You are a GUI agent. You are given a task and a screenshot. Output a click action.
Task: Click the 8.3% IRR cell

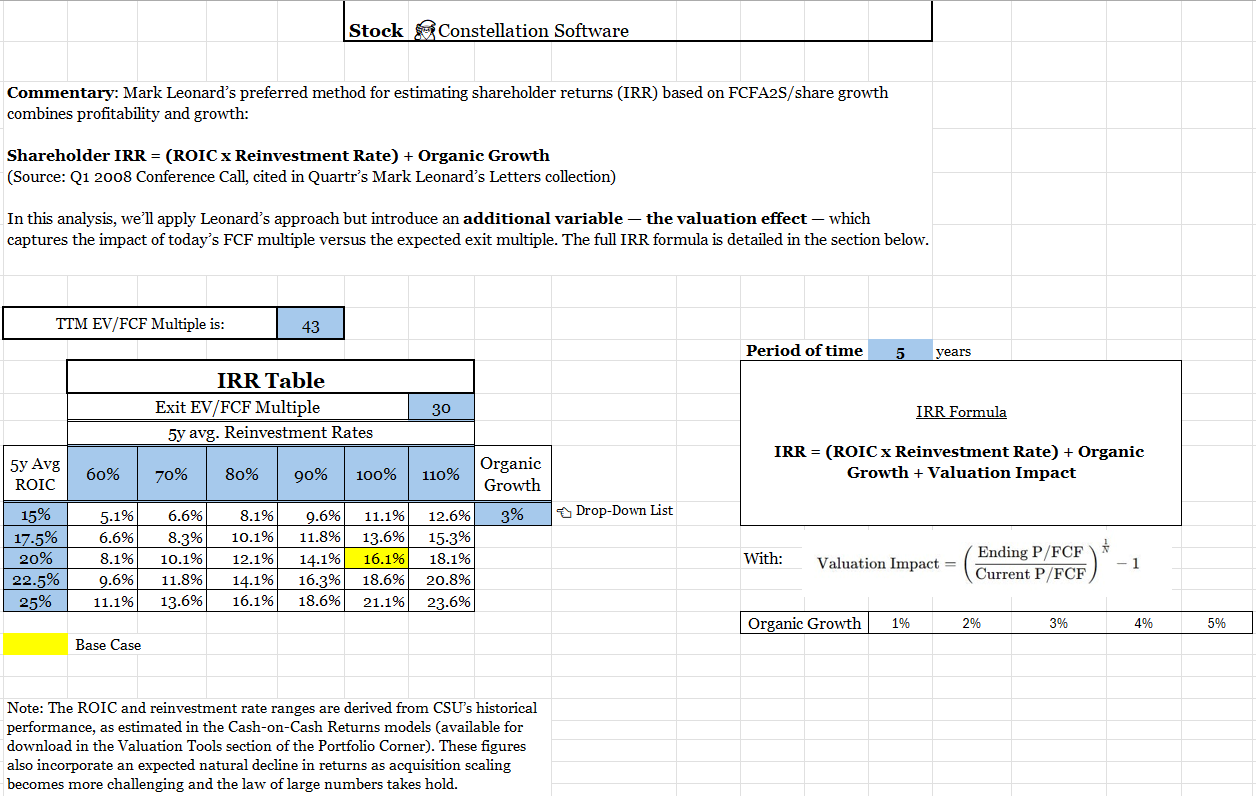click(x=172, y=537)
